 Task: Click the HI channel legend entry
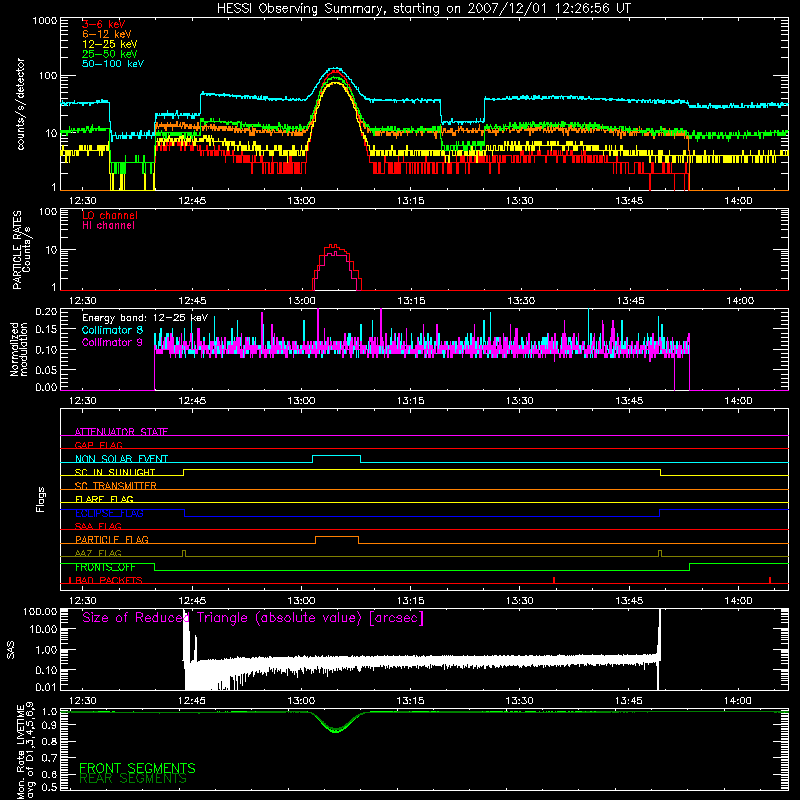coord(108,226)
